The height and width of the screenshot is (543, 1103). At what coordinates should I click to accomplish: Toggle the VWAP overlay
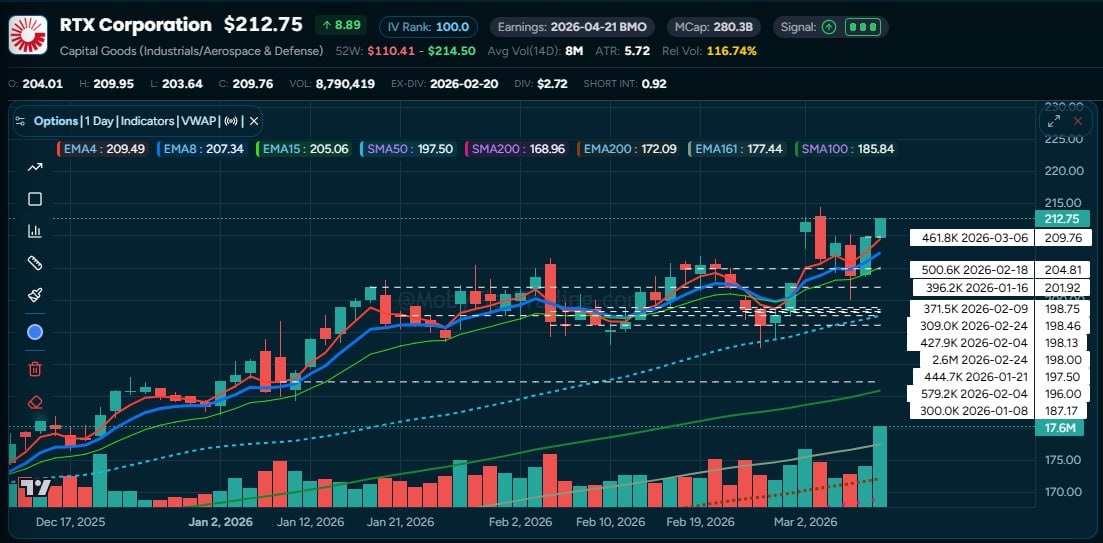click(194, 121)
